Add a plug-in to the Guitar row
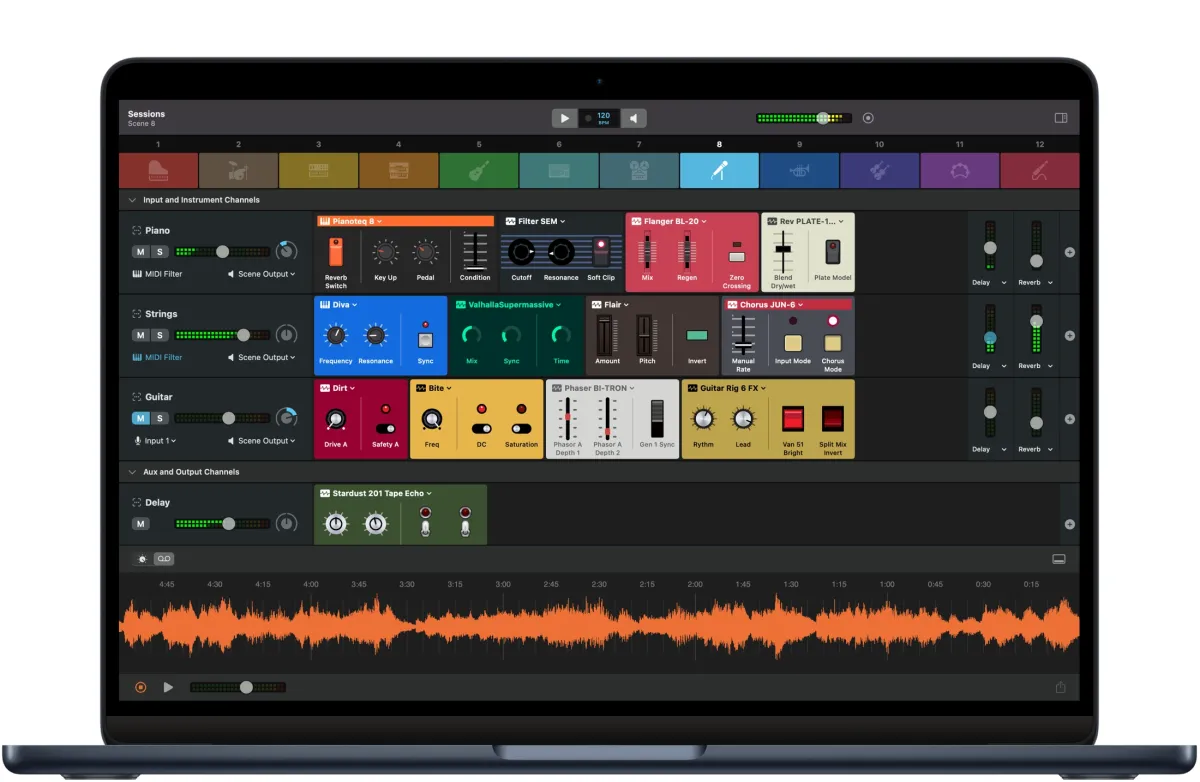1200x782 pixels. coord(1069,419)
